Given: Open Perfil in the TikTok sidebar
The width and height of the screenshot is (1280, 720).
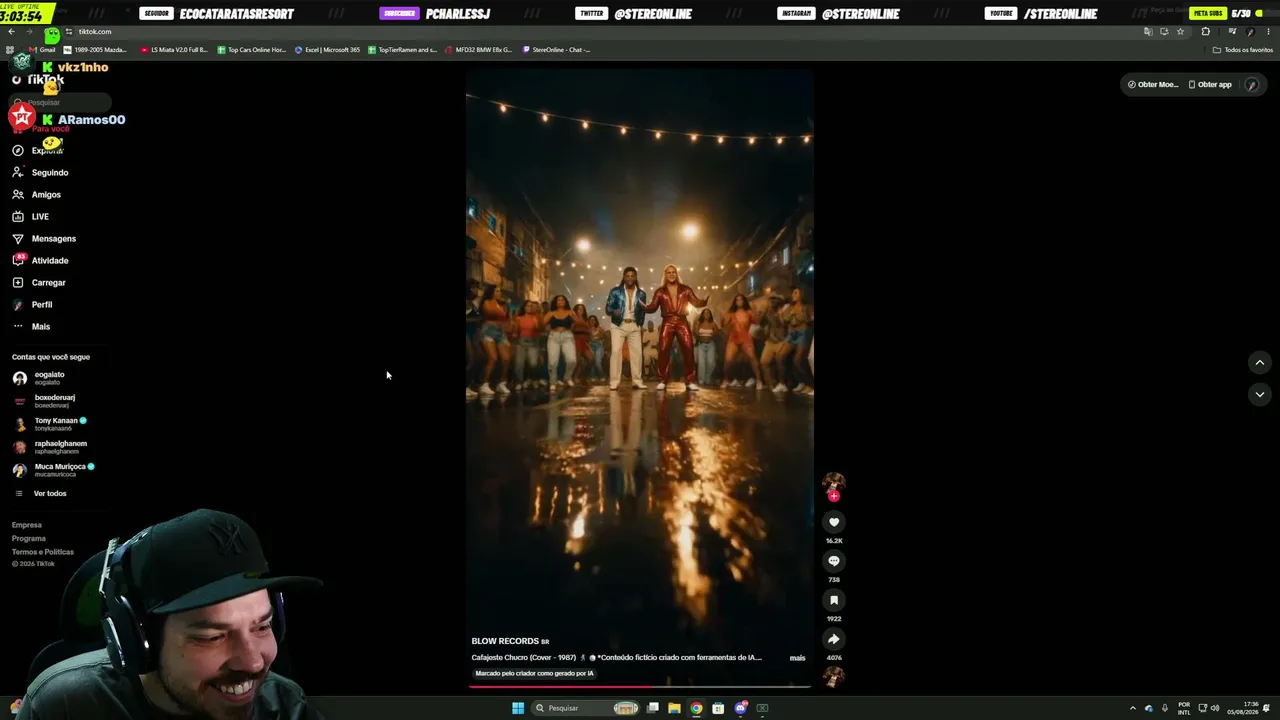Looking at the screenshot, I should coord(32,305).
